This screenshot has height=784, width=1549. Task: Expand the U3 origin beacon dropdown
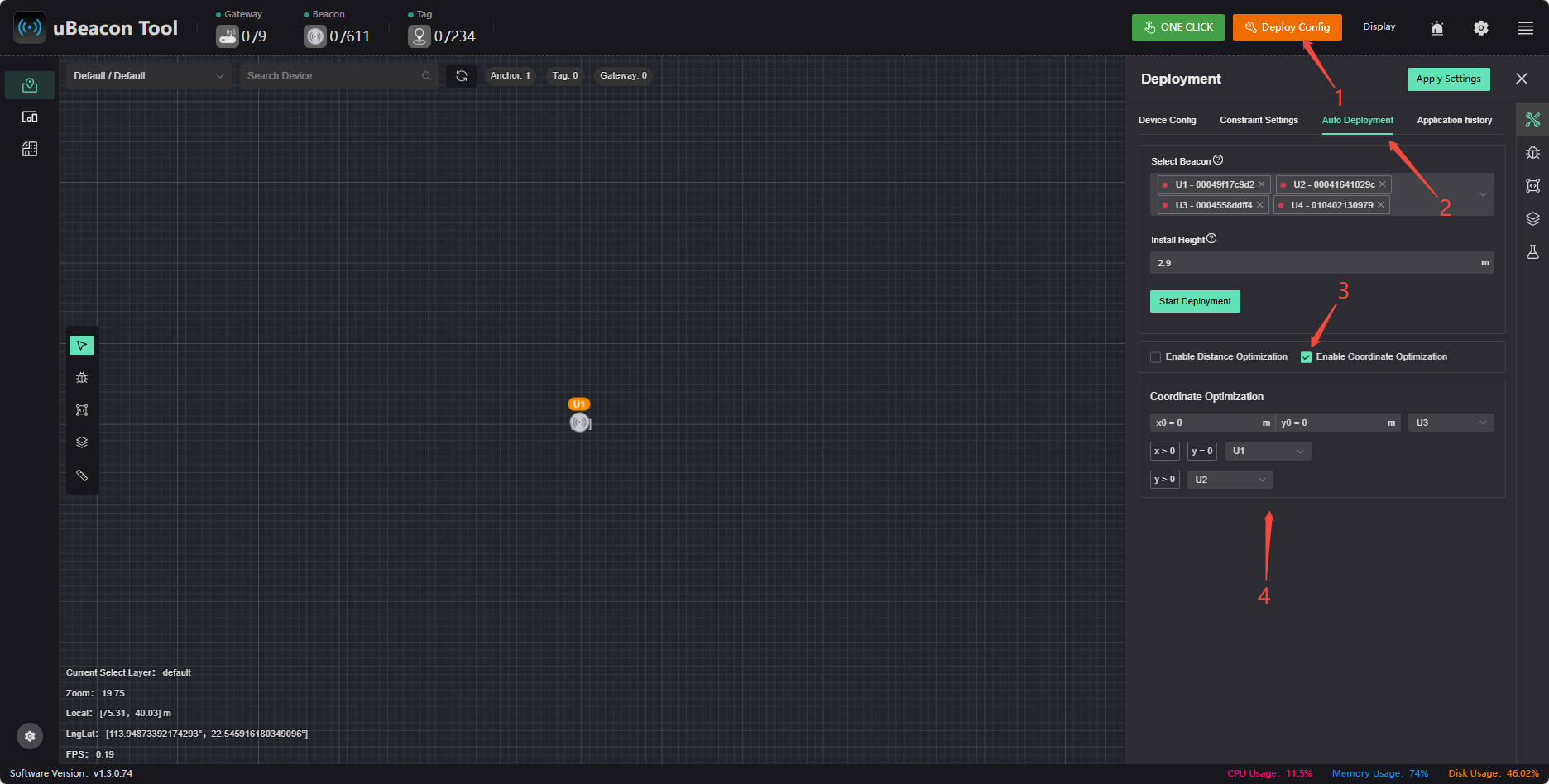(x=1451, y=423)
